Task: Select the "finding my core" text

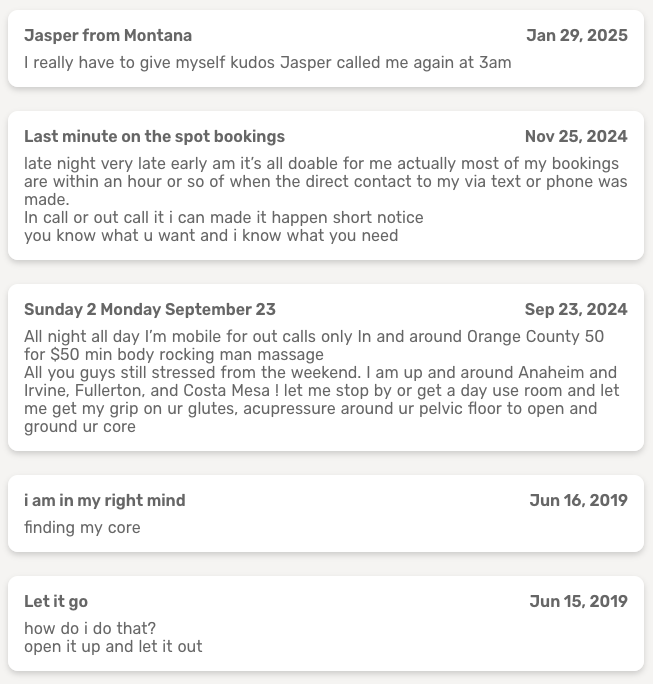Action: point(82,528)
